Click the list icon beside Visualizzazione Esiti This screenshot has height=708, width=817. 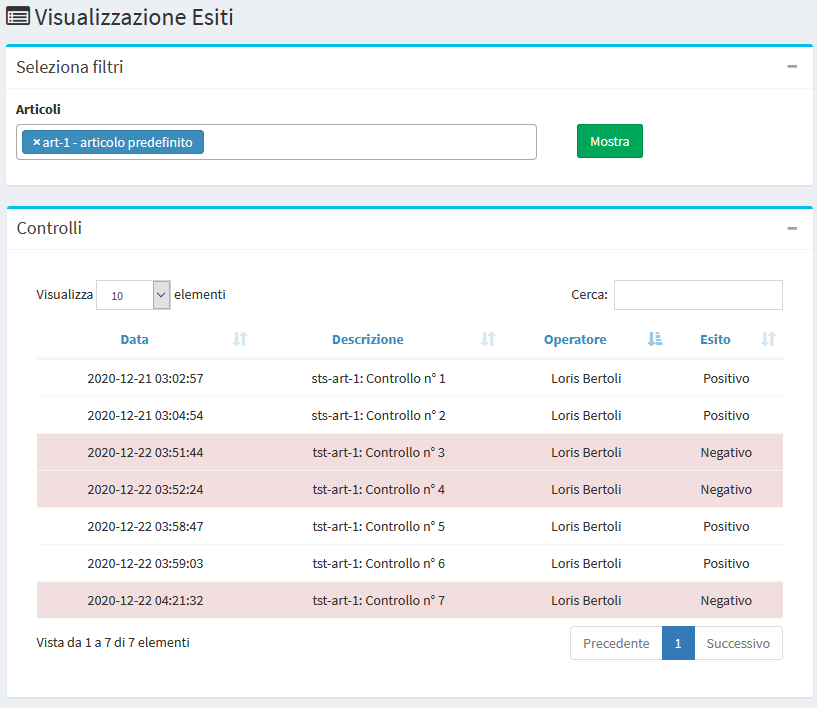click(x=18, y=17)
